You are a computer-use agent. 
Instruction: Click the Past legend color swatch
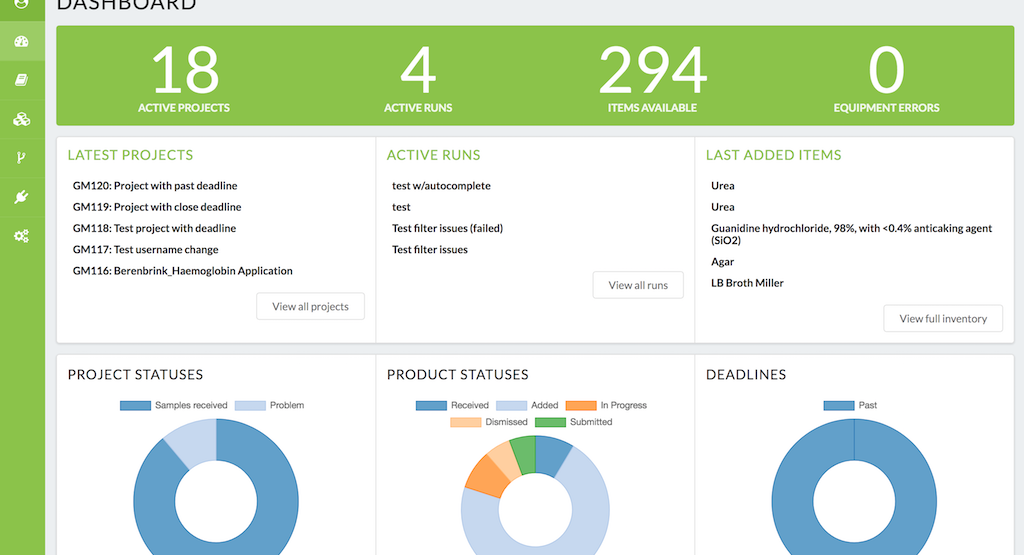[838, 405]
